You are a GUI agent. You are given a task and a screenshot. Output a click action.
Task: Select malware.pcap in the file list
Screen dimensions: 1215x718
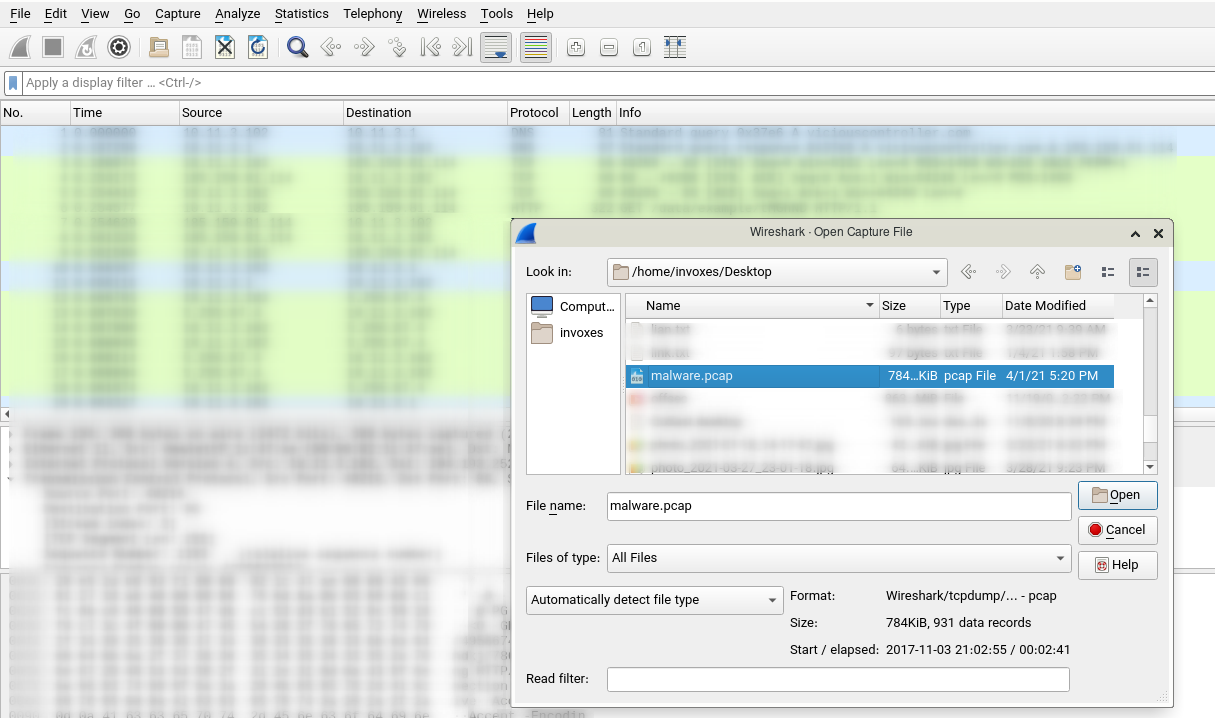coord(870,376)
